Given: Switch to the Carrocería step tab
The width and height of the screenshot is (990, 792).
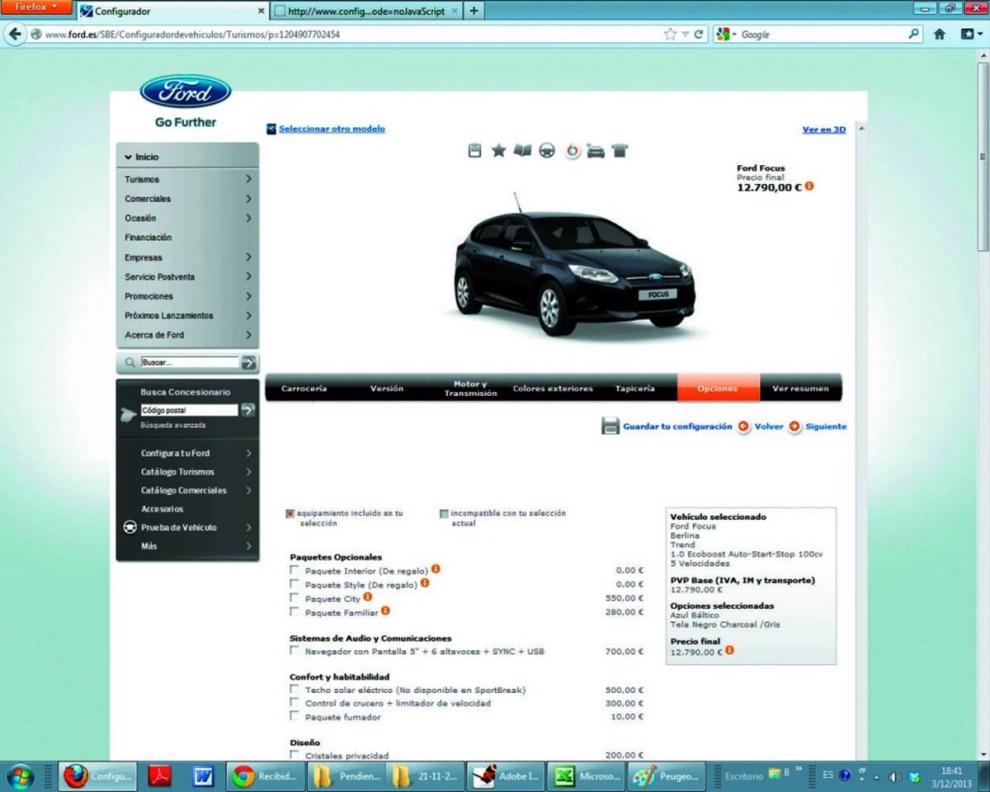Looking at the screenshot, I should click(x=304, y=388).
